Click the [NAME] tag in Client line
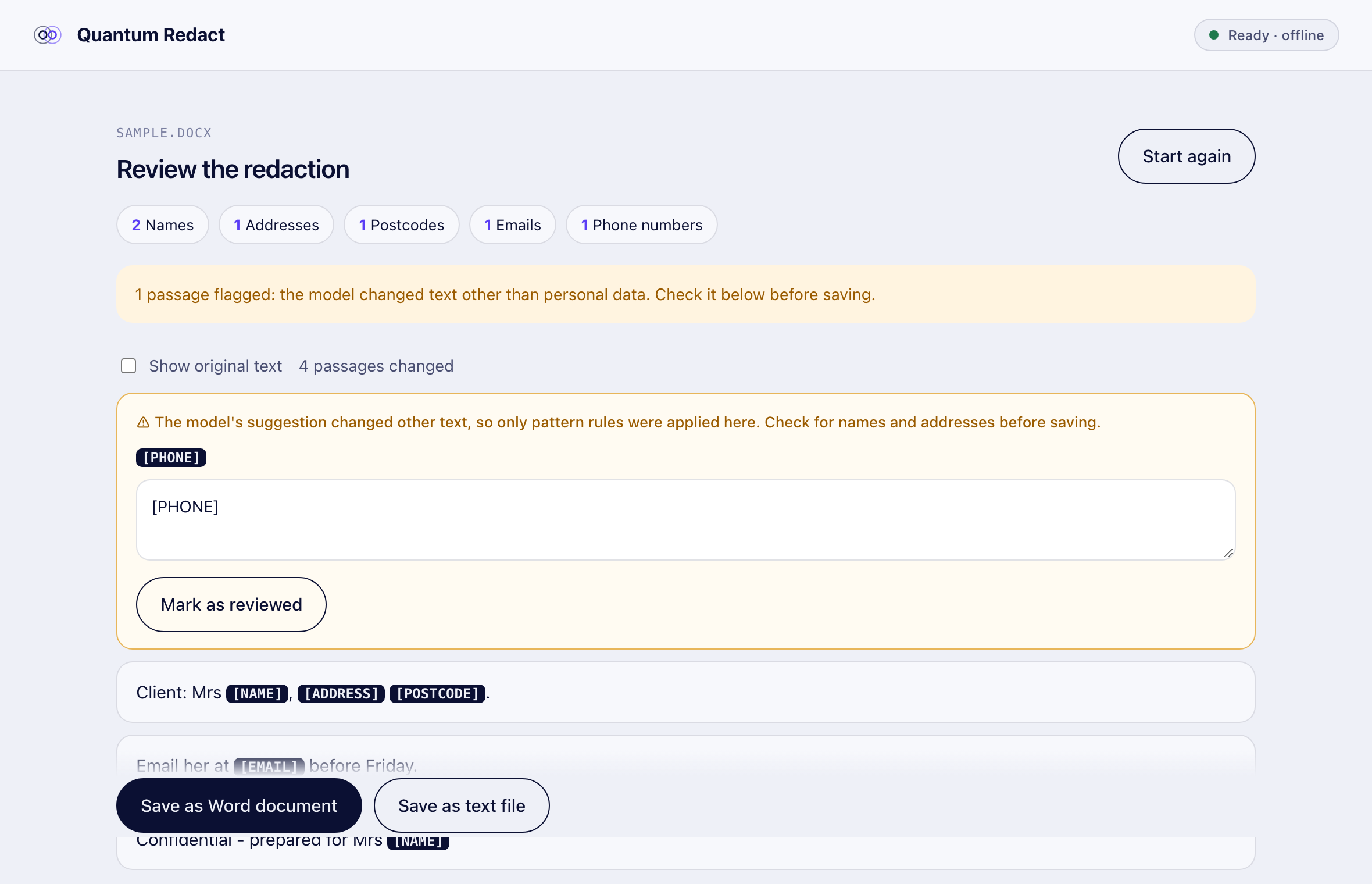This screenshot has width=1372, height=884. click(257, 693)
